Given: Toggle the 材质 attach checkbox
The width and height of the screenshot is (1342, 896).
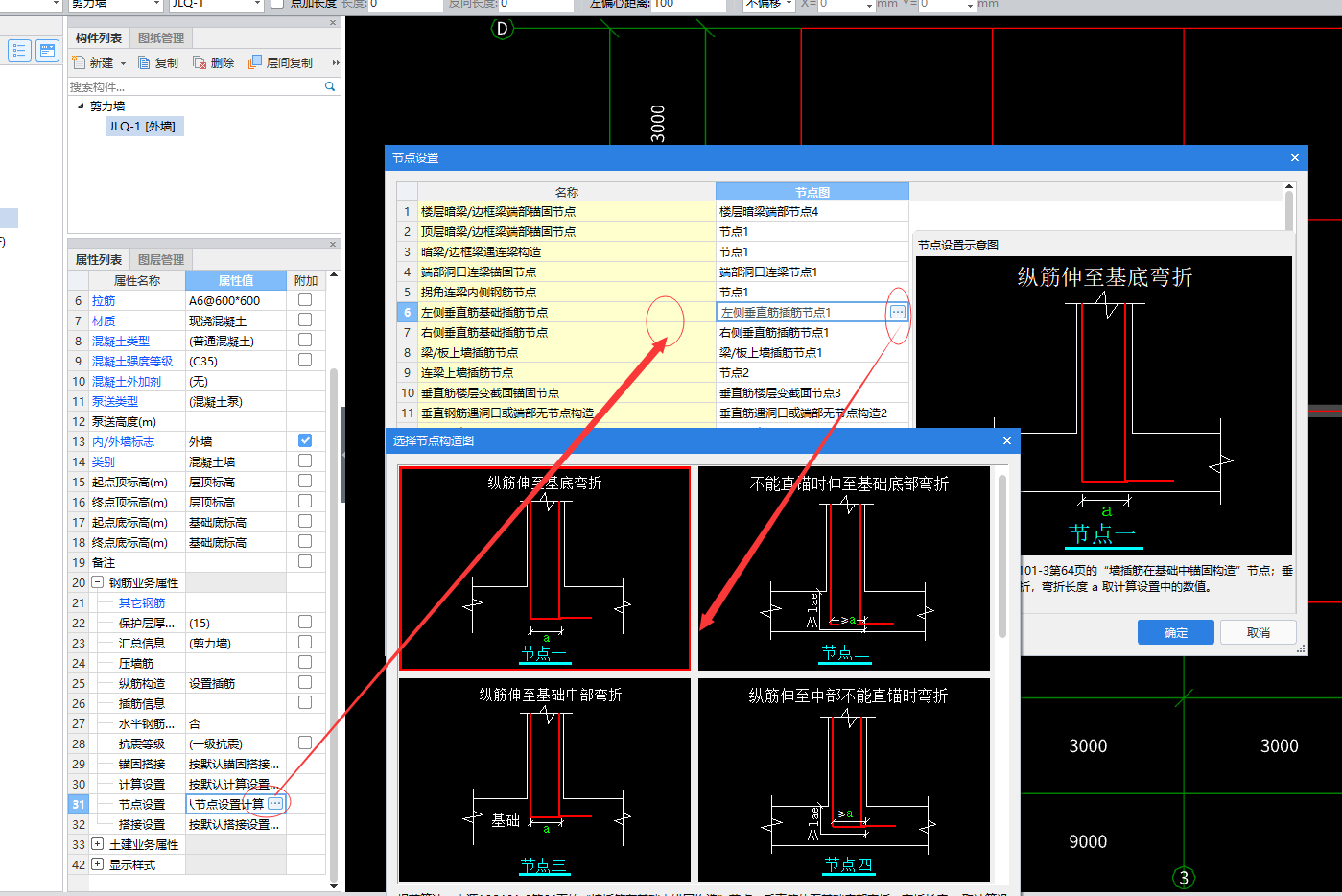Looking at the screenshot, I should click(305, 319).
